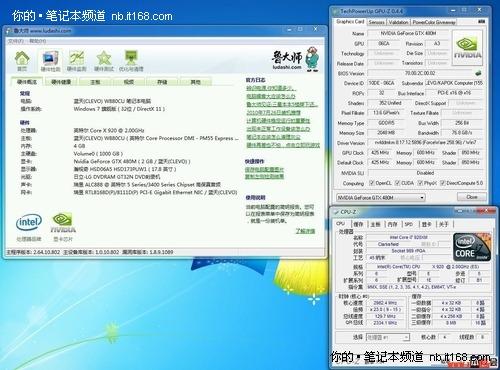500x370 pixels.
Task: Toggle the OpenCL checkbox in GPU-Z
Action: tap(372, 183)
